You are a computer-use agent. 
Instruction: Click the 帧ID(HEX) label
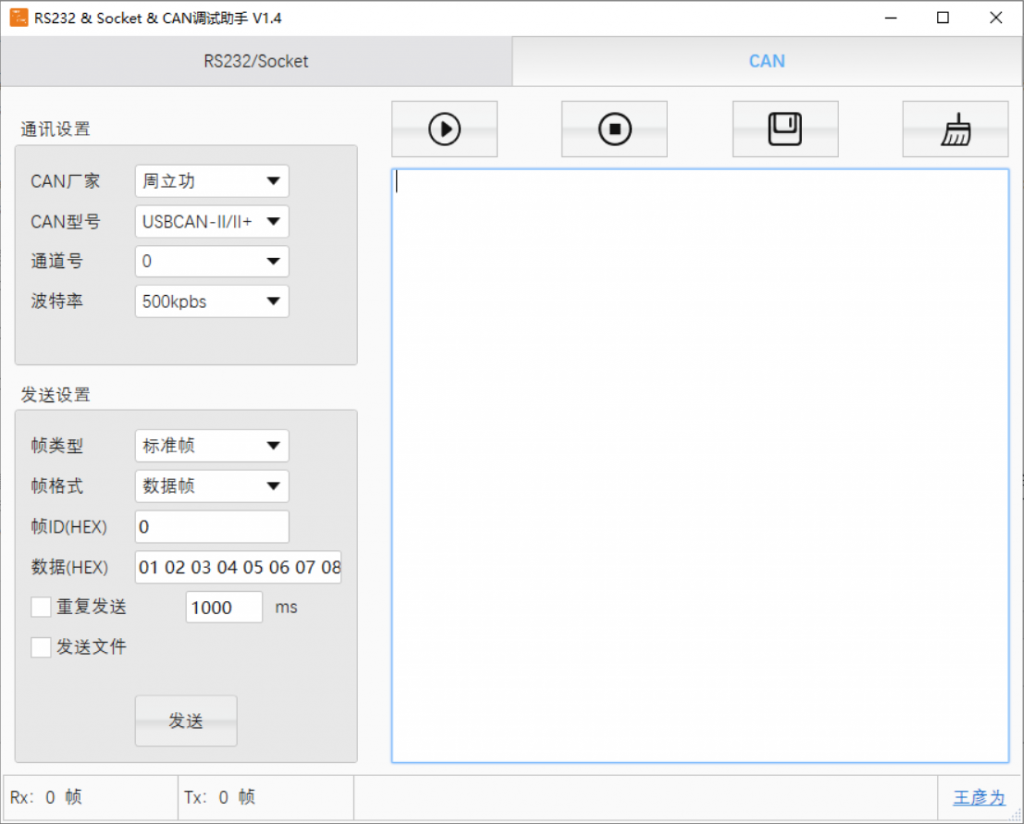69,526
